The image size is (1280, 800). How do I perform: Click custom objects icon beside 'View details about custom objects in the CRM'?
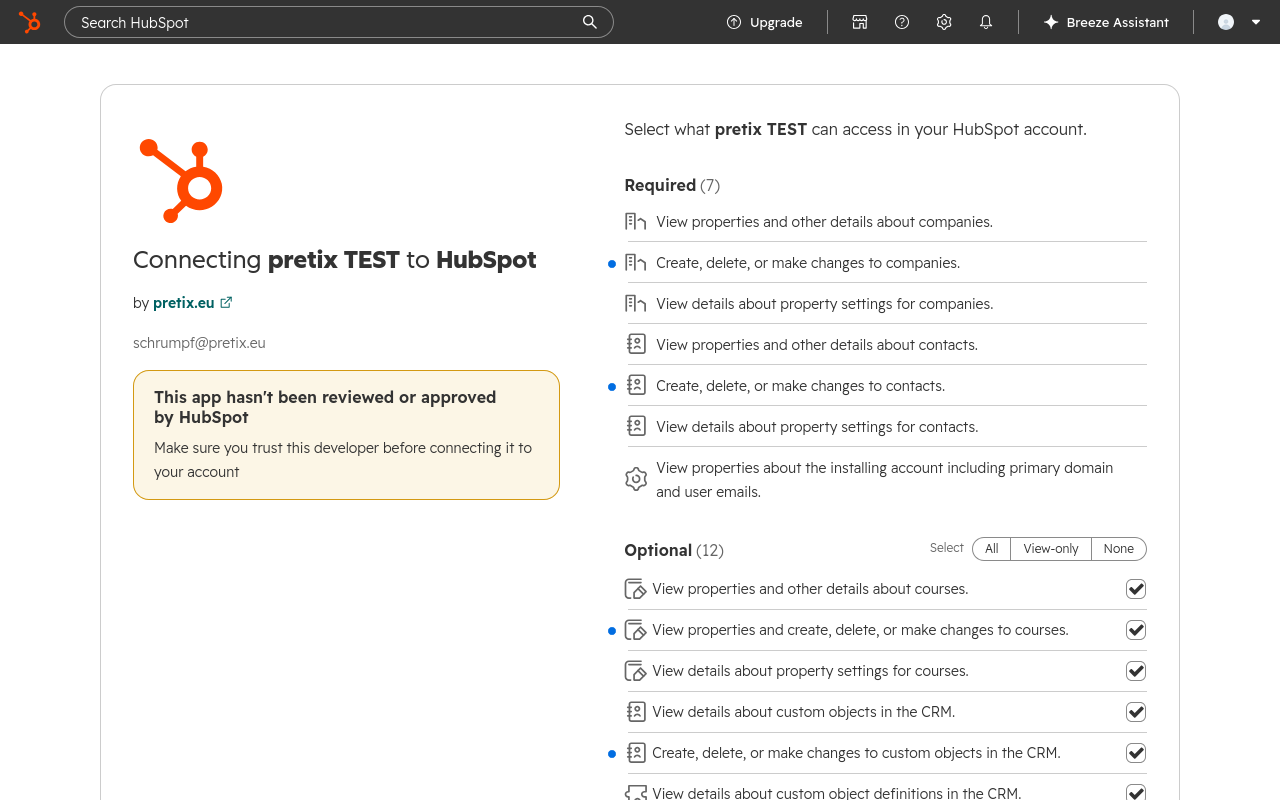point(636,712)
